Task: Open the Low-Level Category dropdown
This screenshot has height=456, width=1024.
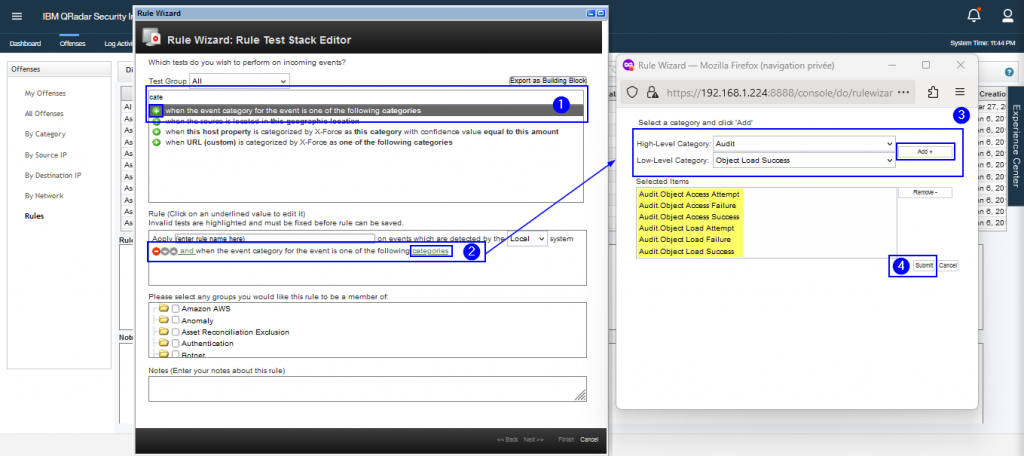Action: [804, 159]
